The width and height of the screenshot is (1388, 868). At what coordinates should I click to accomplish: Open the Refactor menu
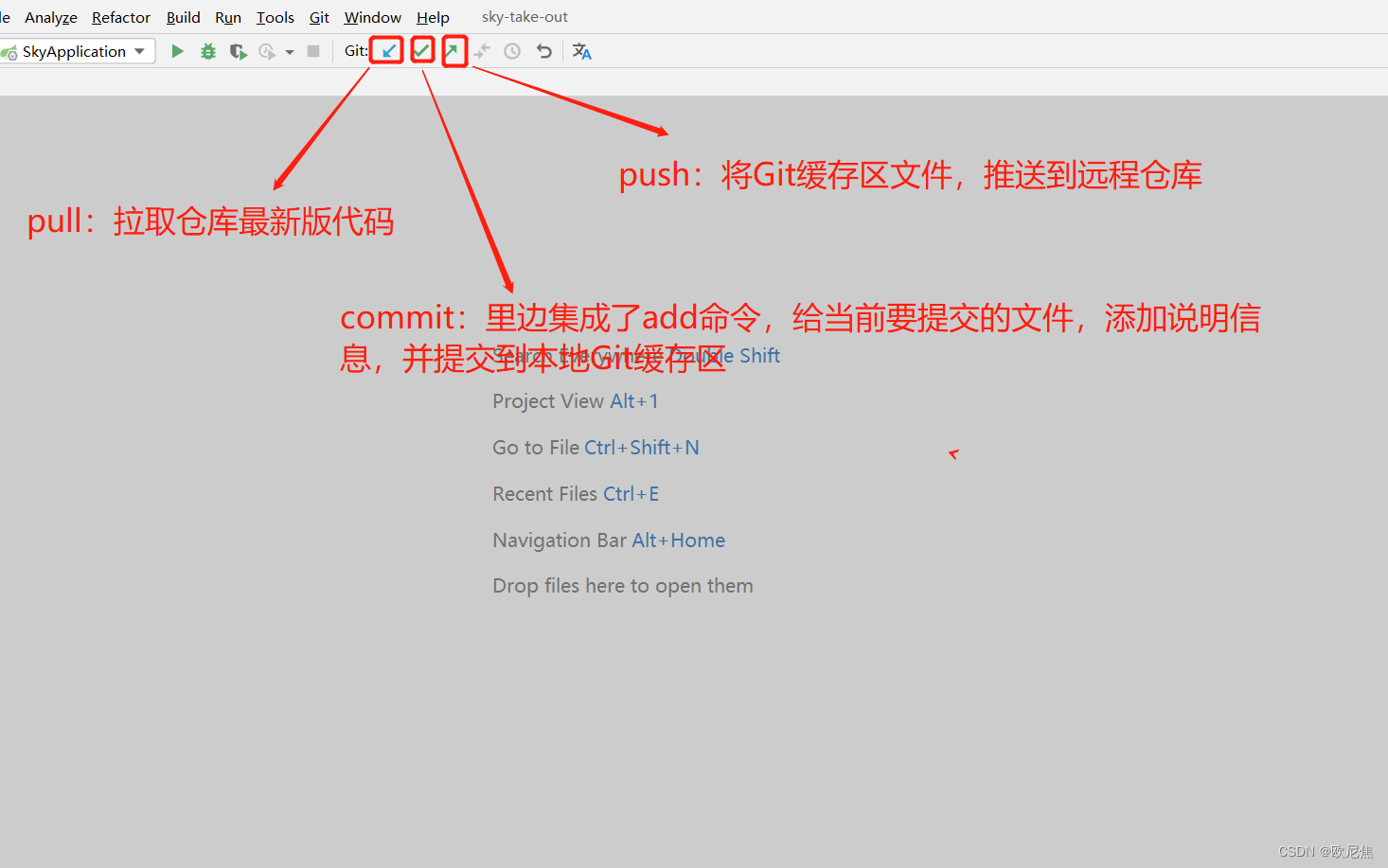coord(121,17)
